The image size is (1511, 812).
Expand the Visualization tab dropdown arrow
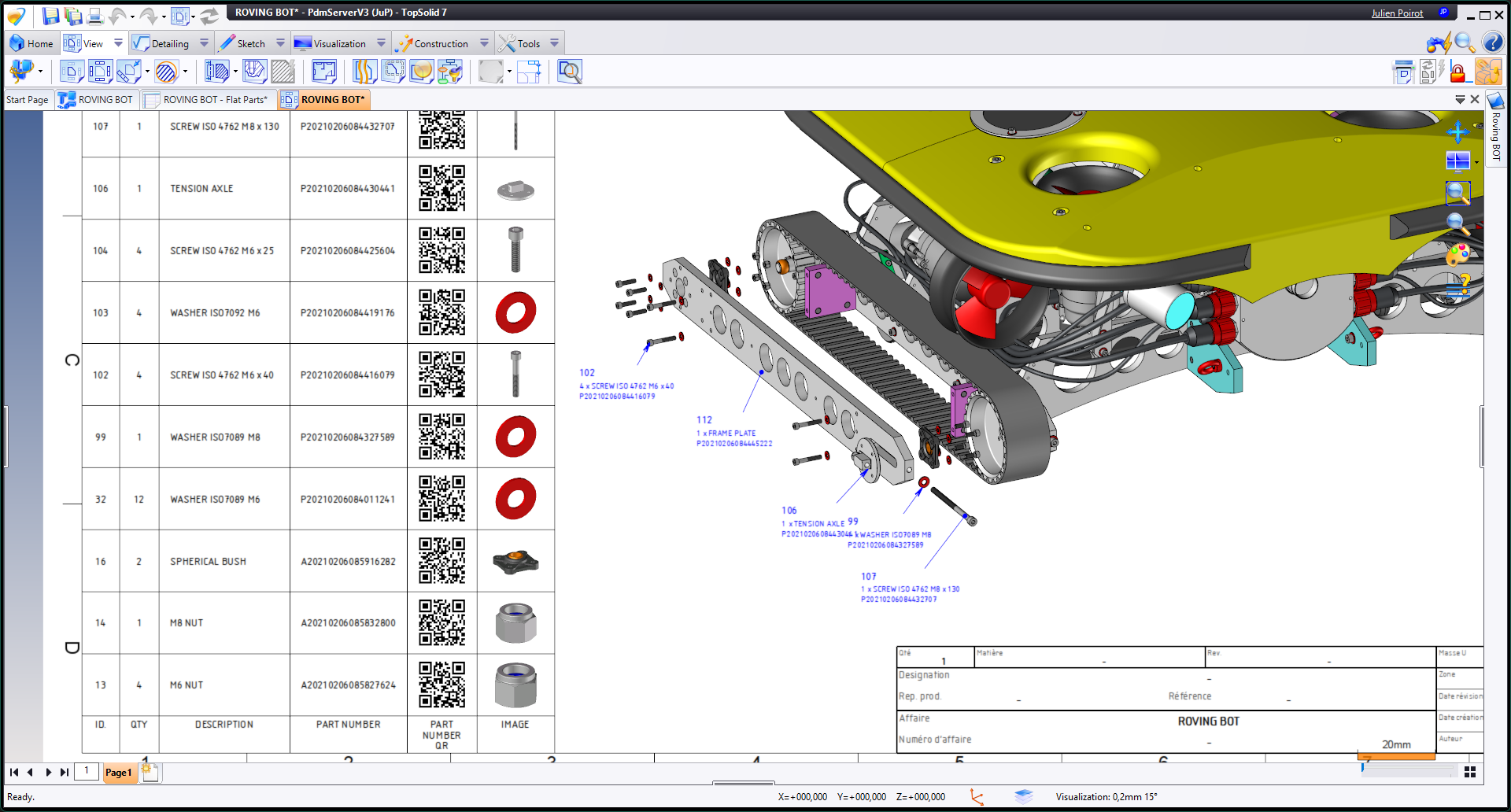click(x=381, y=43)
